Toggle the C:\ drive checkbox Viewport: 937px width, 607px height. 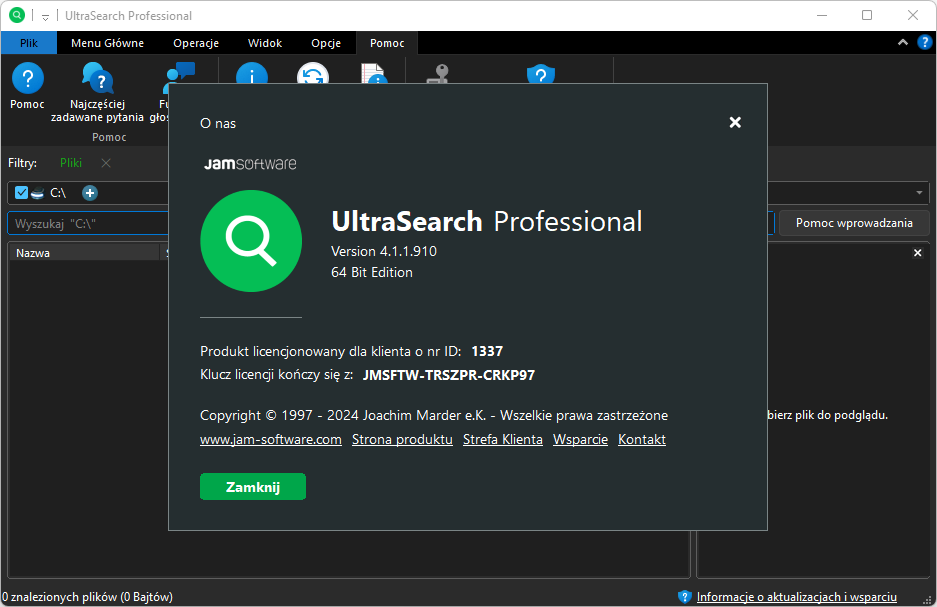[x=22, y=192]
